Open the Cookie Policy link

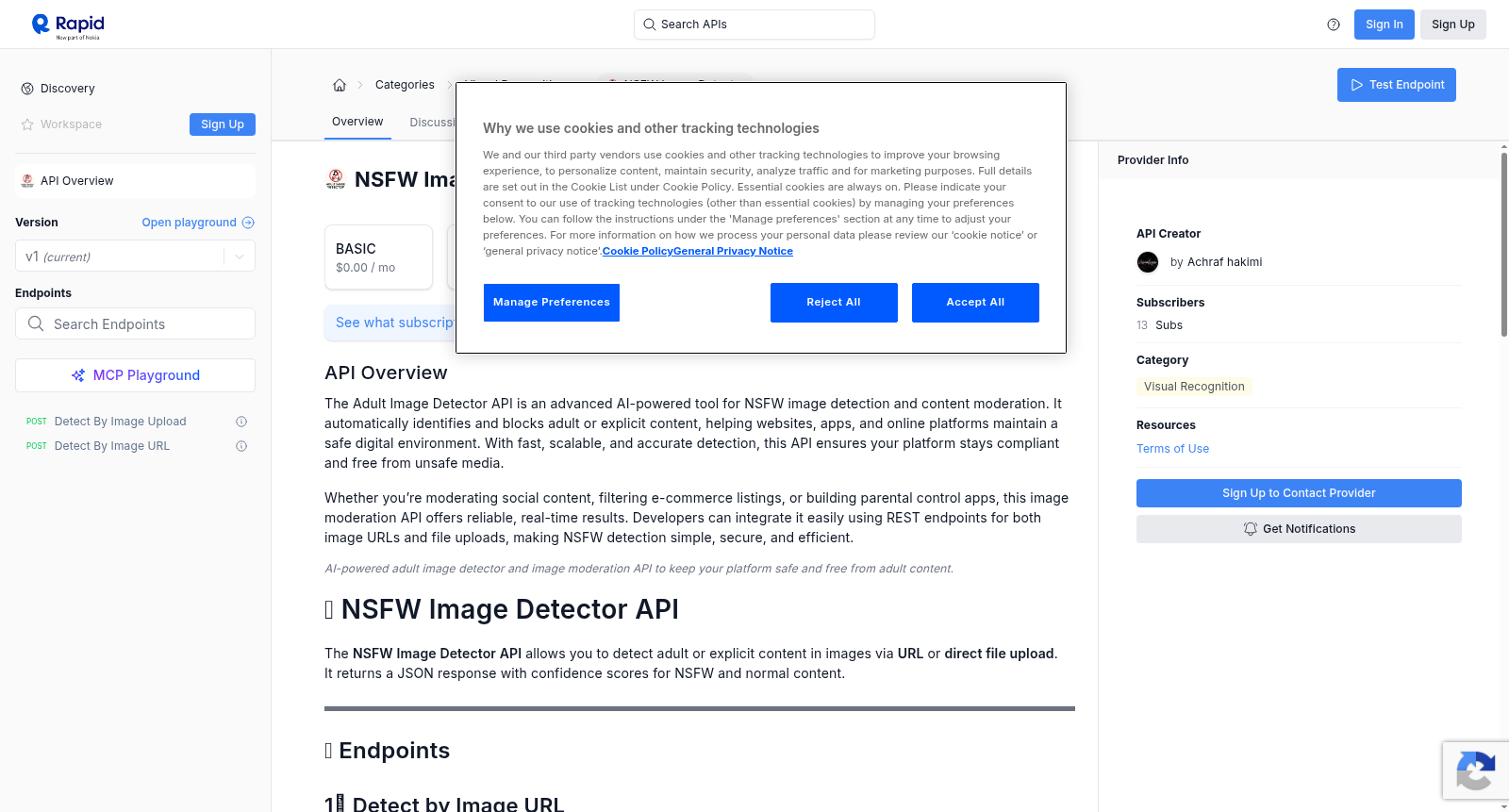tap(638, 251)
